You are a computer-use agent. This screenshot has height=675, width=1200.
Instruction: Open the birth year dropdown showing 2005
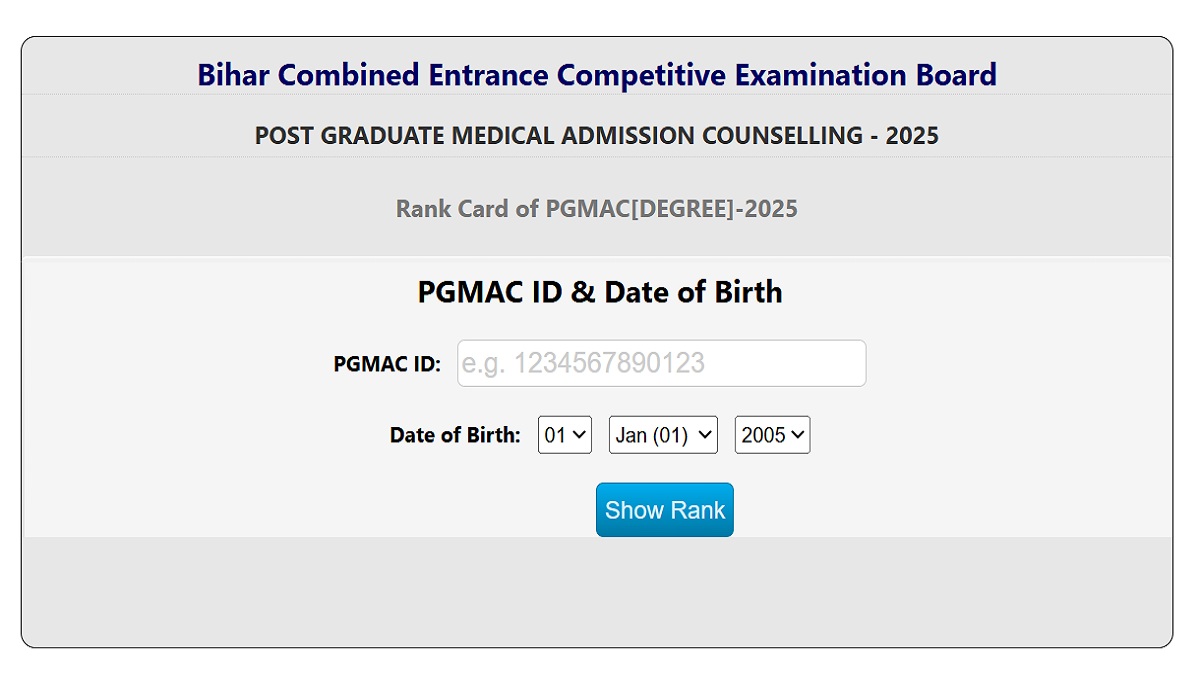coord(771,434)
